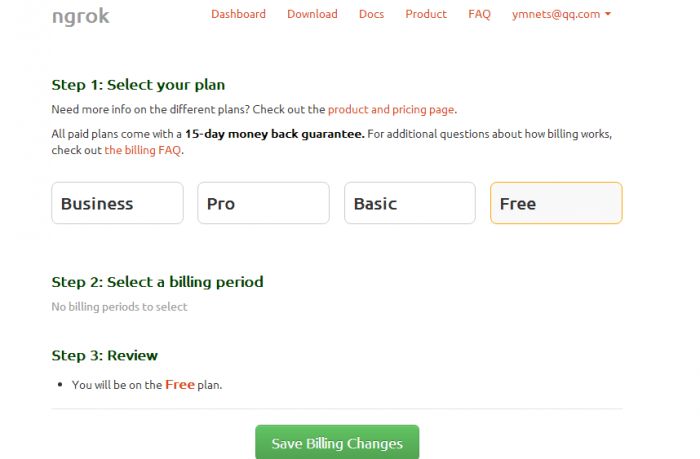Click the orange Free text in the review
This screenshot has height=459, width=700.
tap(180, 384)
